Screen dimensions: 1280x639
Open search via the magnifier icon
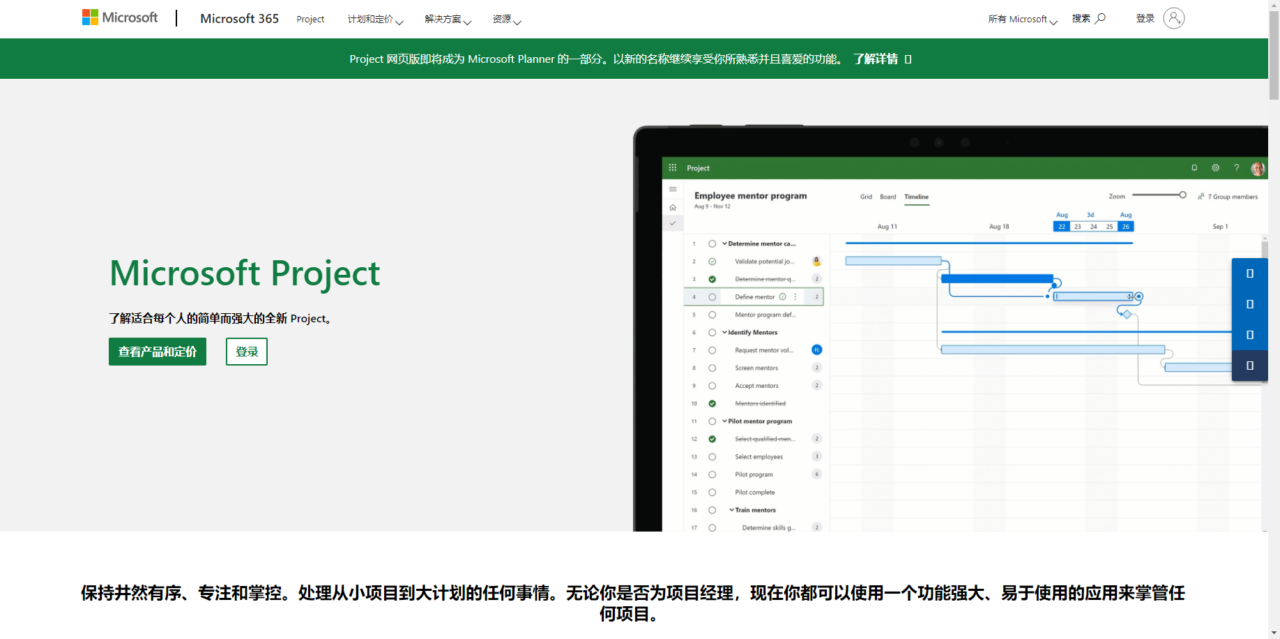click(1100, 18)
